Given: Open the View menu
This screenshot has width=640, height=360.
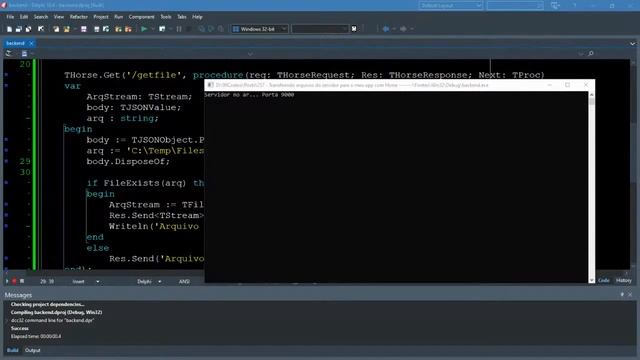Looking at the screenshot, I should tap(59, 17).
